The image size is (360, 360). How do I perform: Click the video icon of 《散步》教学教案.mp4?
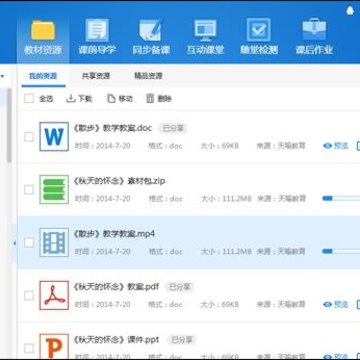click(54, 242)
